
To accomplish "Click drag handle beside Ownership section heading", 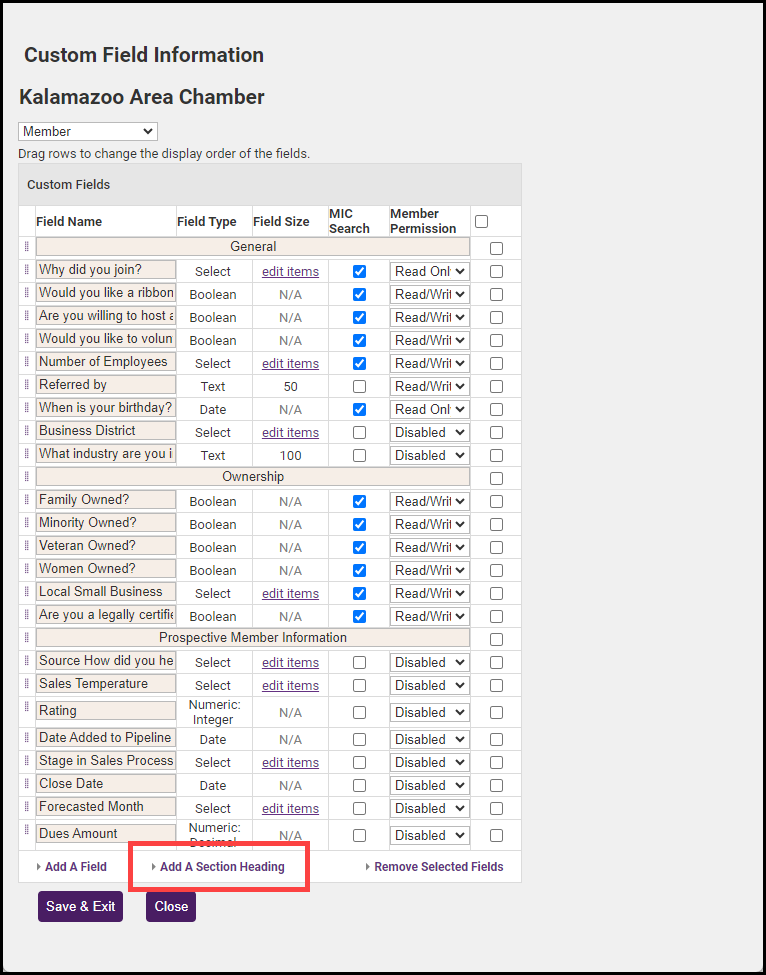I will click(x=27, y=477).
